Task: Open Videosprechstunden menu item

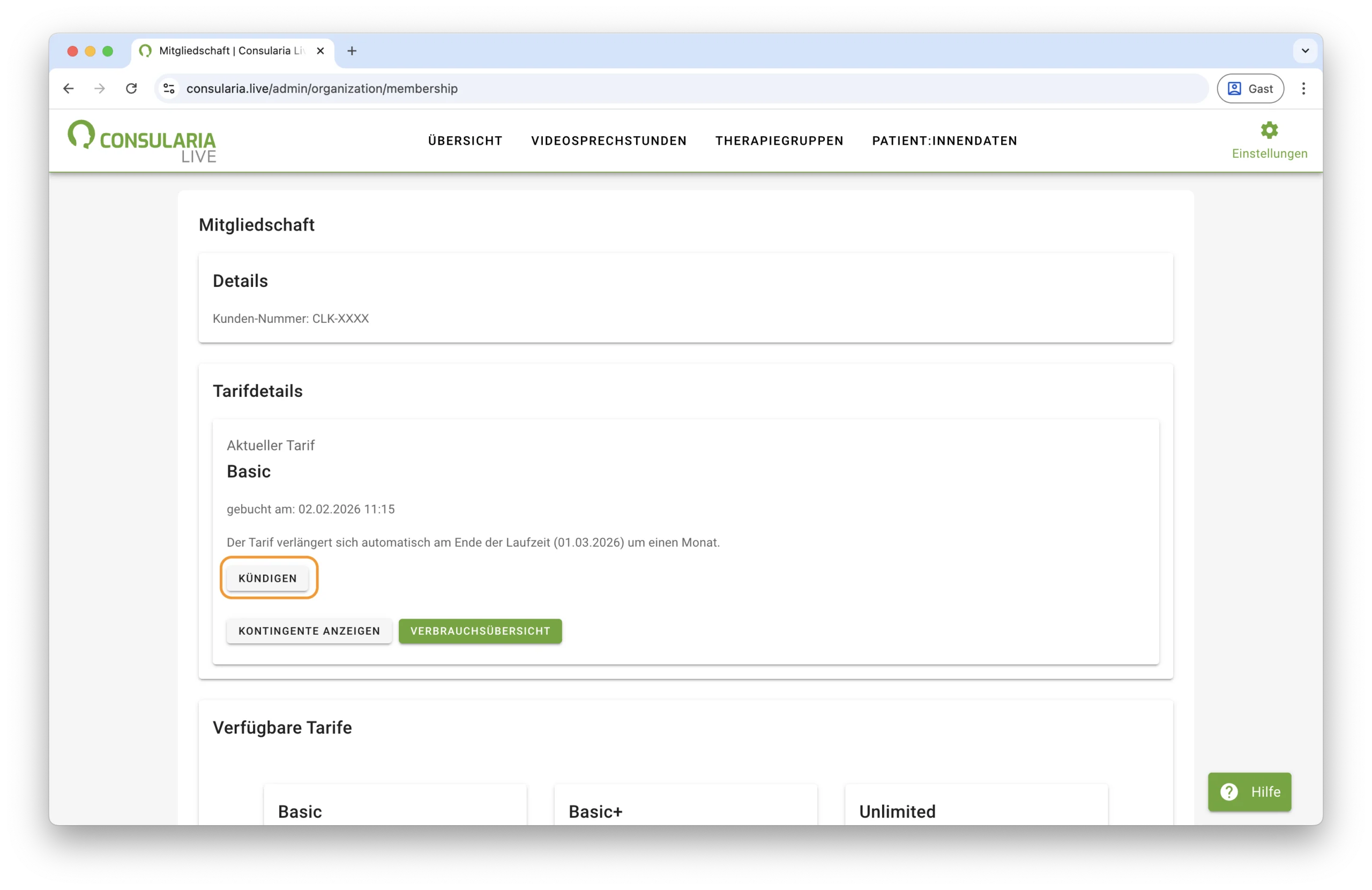Action: coord(608,141)
